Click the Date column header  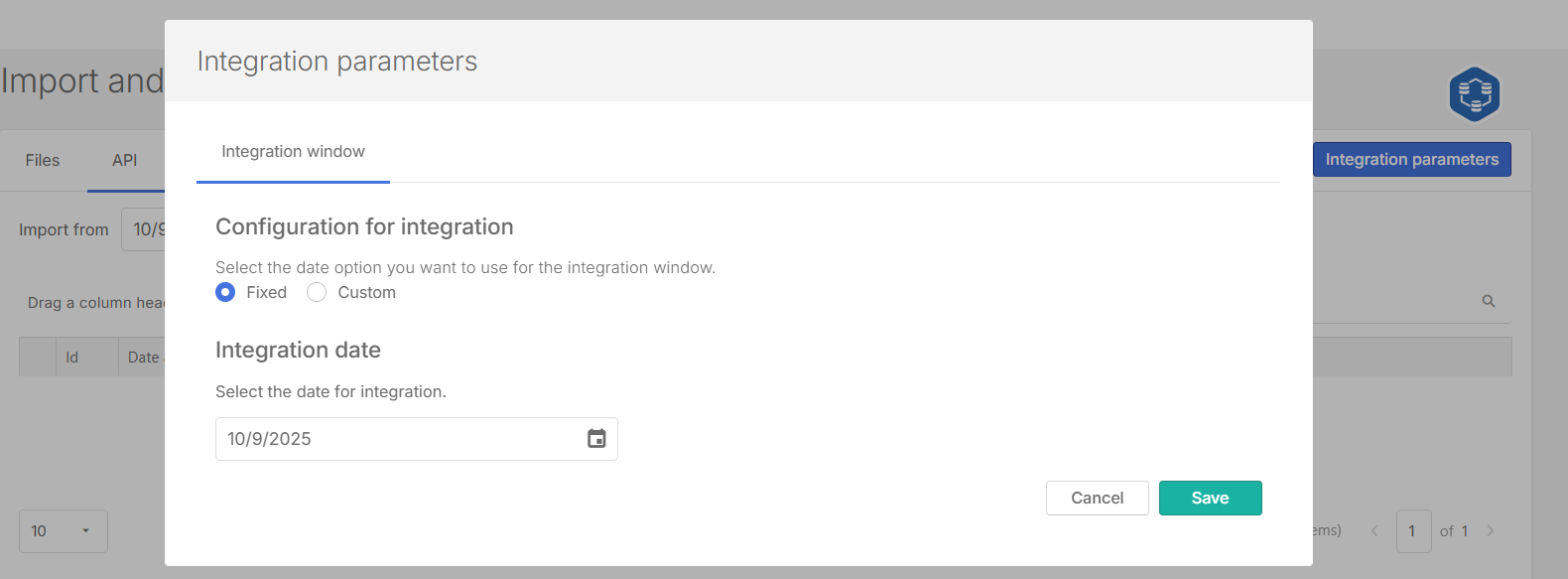(143, 358)
